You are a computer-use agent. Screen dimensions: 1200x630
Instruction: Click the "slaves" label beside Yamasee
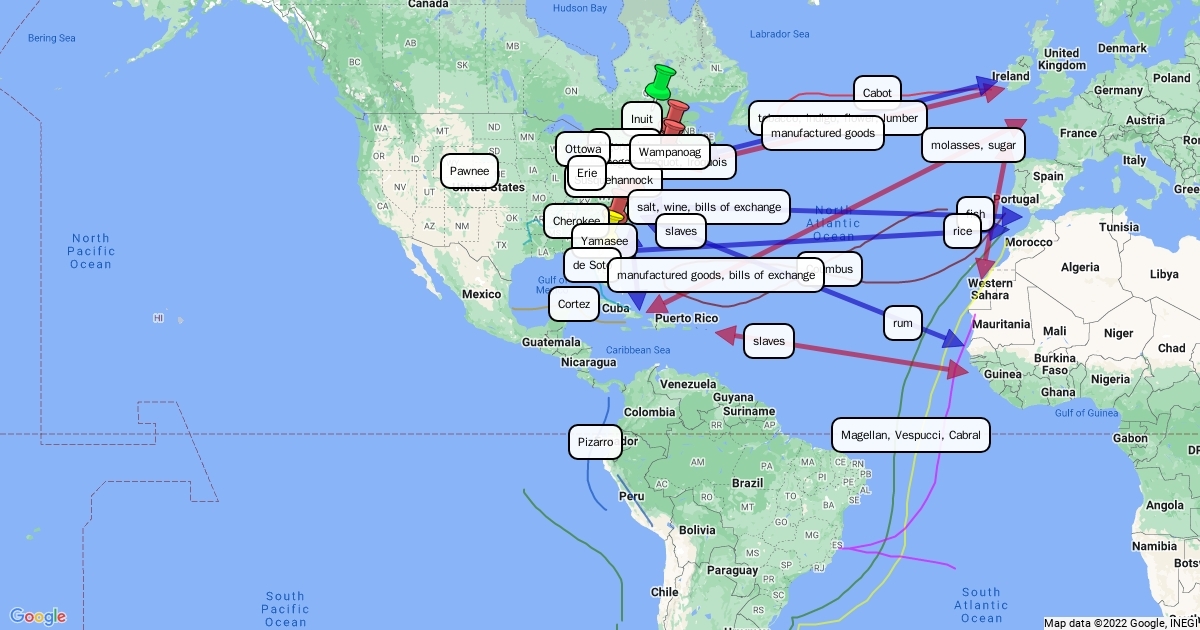click(x=680, y=231)
